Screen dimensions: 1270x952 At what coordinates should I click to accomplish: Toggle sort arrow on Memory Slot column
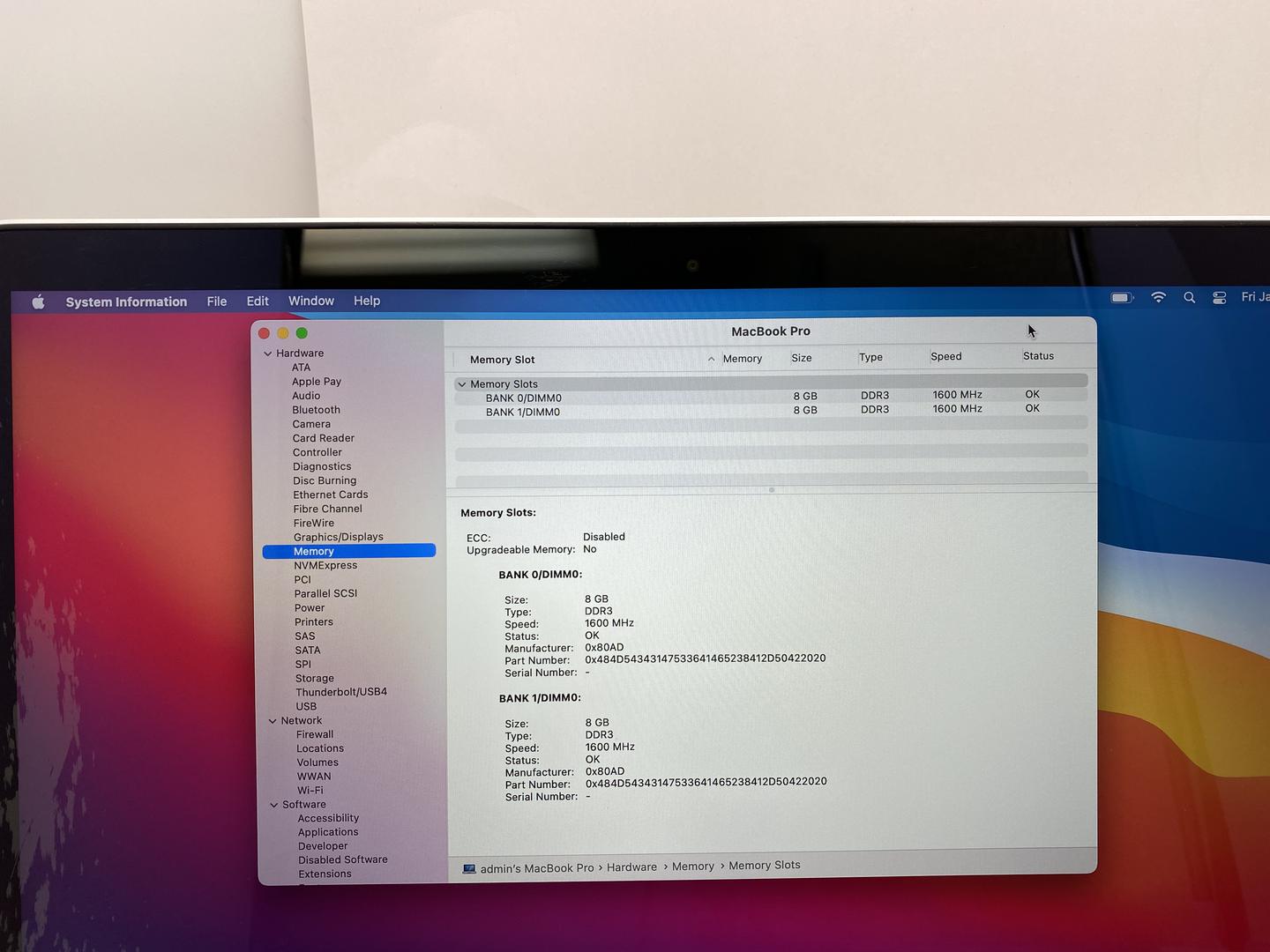pos(711,359)
